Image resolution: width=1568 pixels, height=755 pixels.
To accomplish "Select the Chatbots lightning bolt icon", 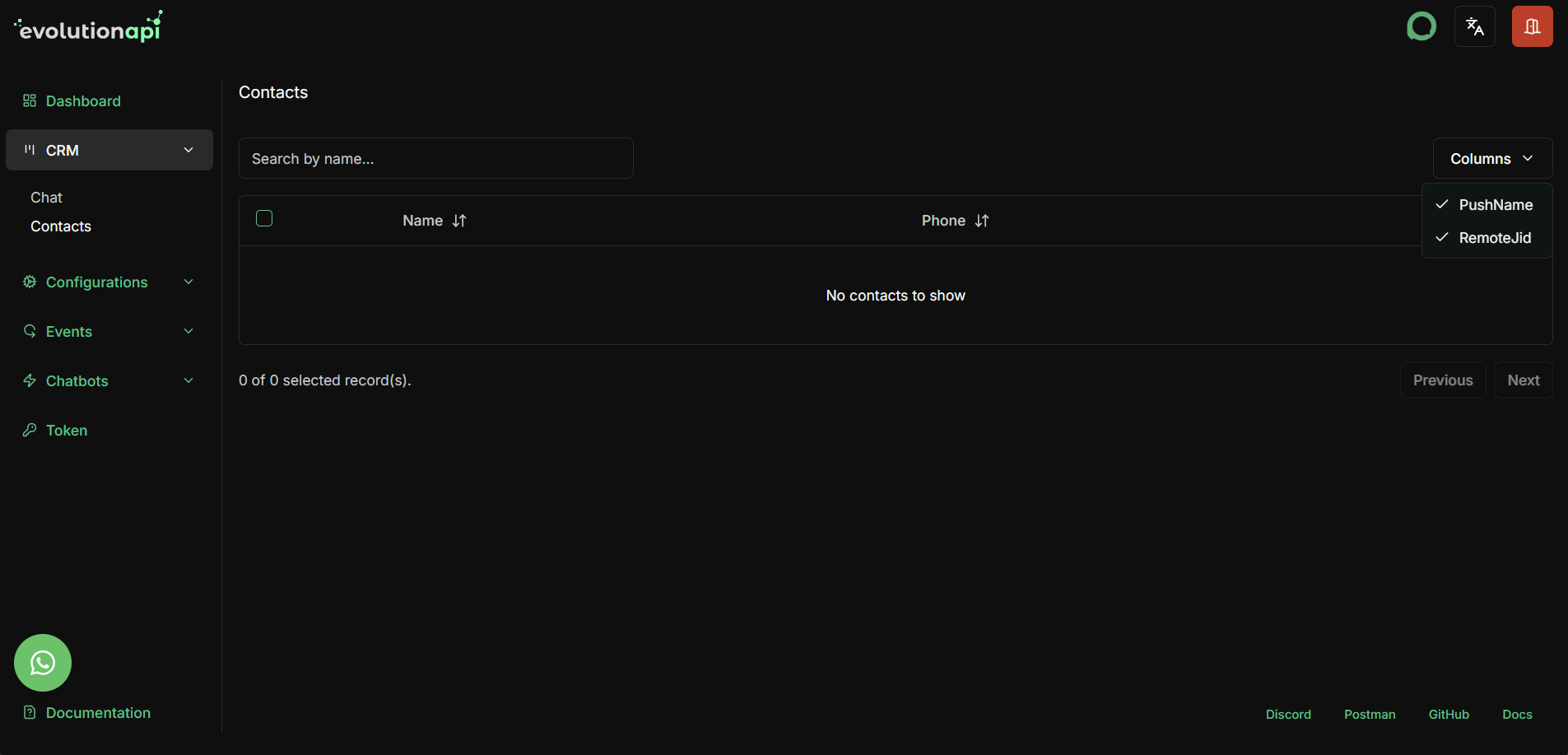I will click(x=30, y=380).
